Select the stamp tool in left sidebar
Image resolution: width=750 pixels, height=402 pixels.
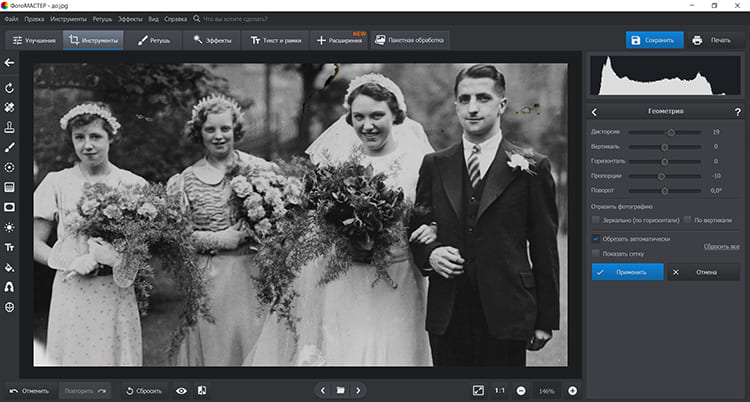[9, 127]
